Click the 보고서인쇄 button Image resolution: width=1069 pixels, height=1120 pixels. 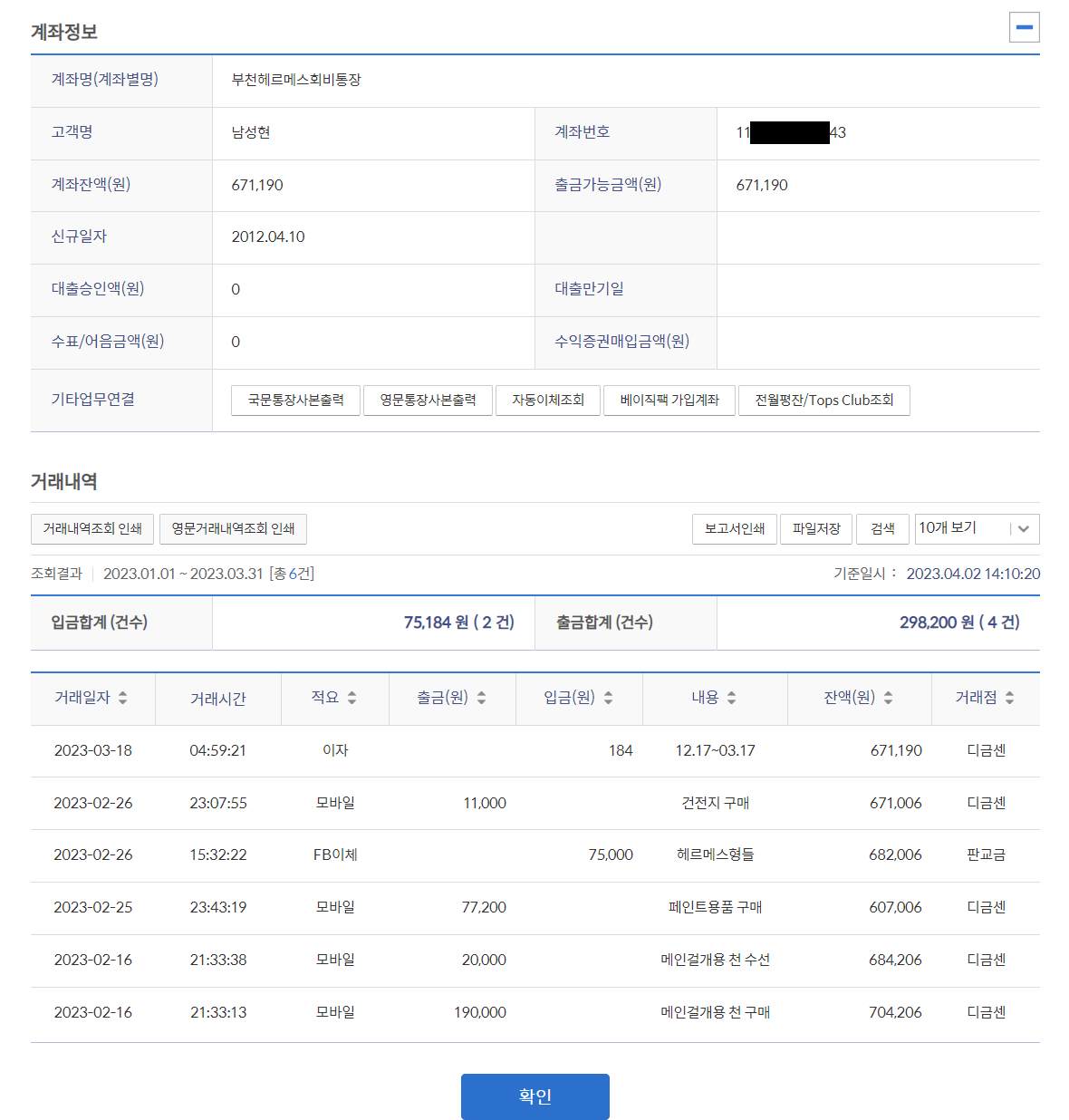tap(734, 528)
